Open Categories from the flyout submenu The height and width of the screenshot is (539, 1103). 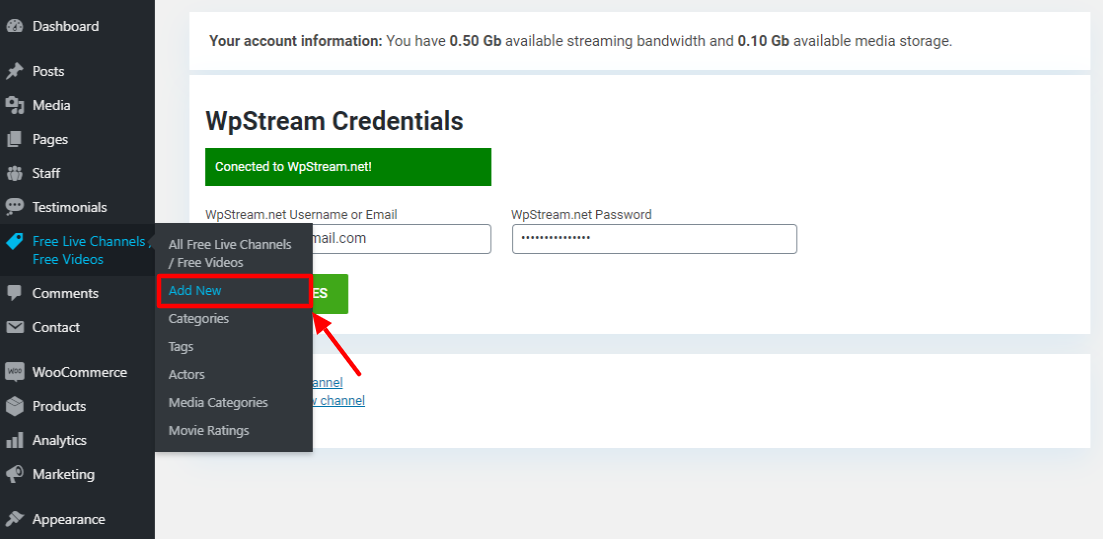point(198,319)
